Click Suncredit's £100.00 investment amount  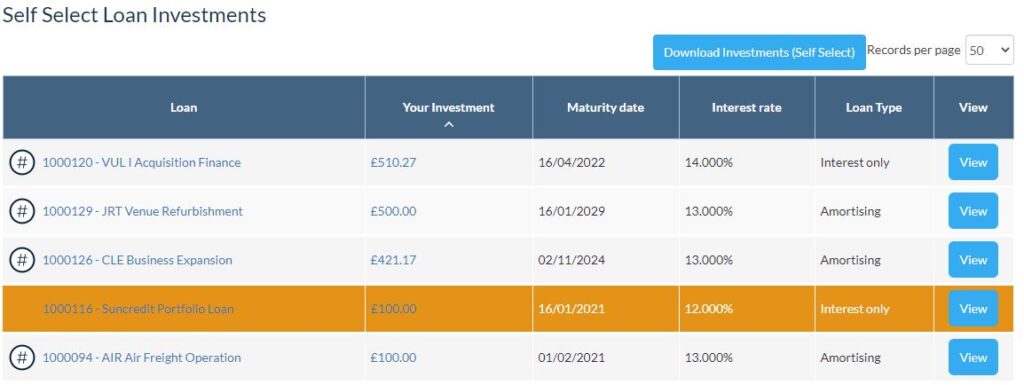point(393,309)
